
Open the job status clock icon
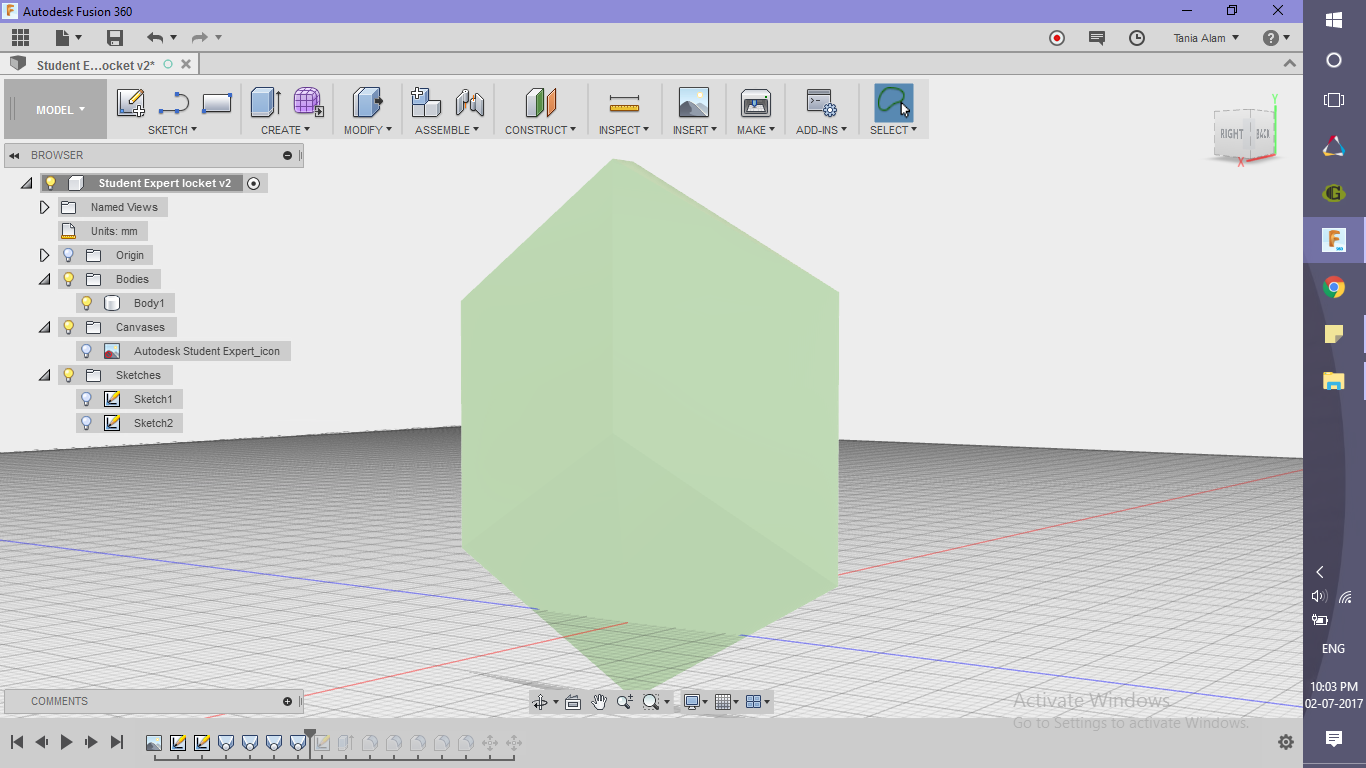tap(1137, 38)
